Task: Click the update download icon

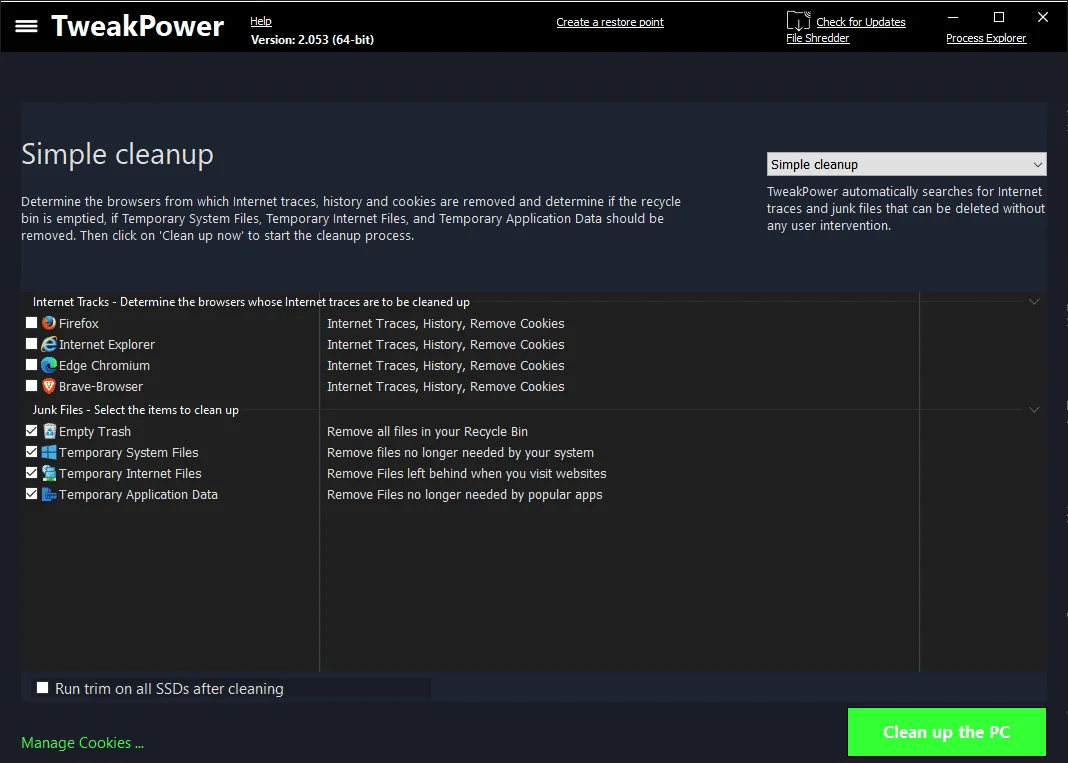Action: 798,20
